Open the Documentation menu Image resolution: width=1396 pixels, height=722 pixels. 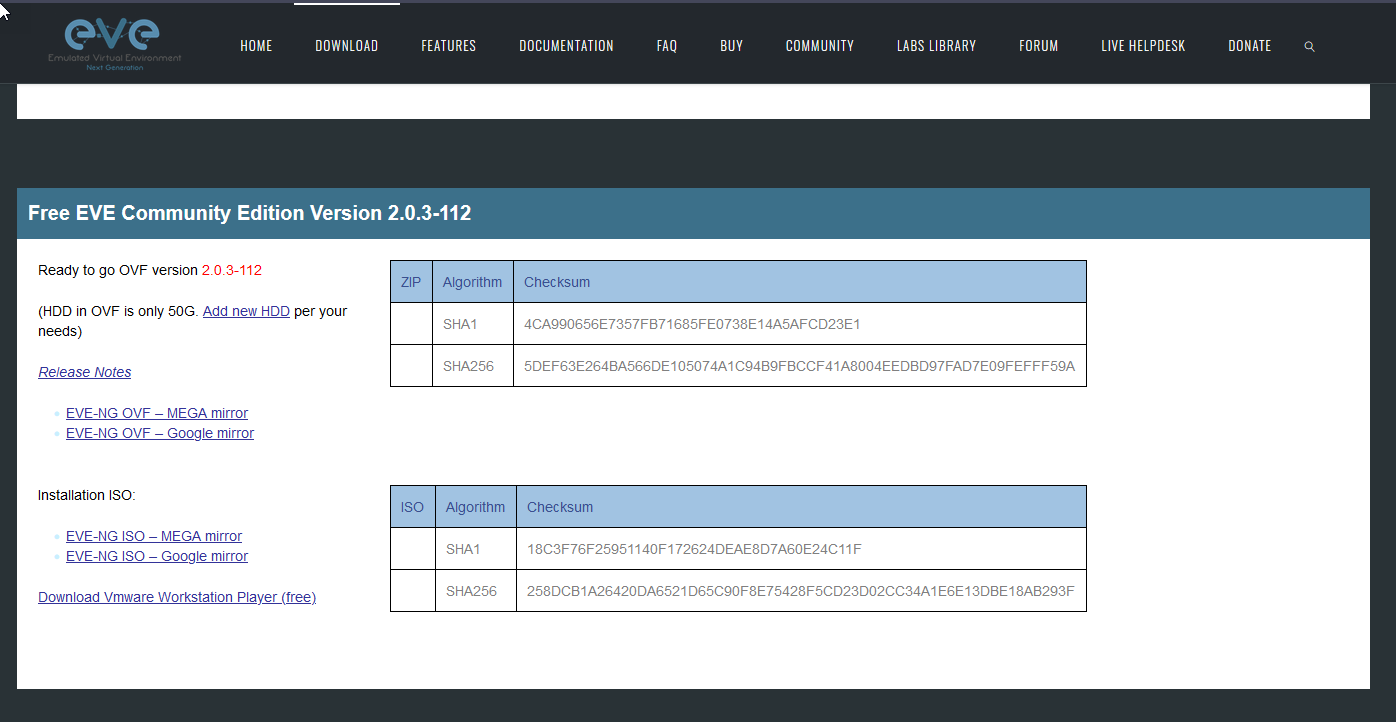click(x=566, y=46)
